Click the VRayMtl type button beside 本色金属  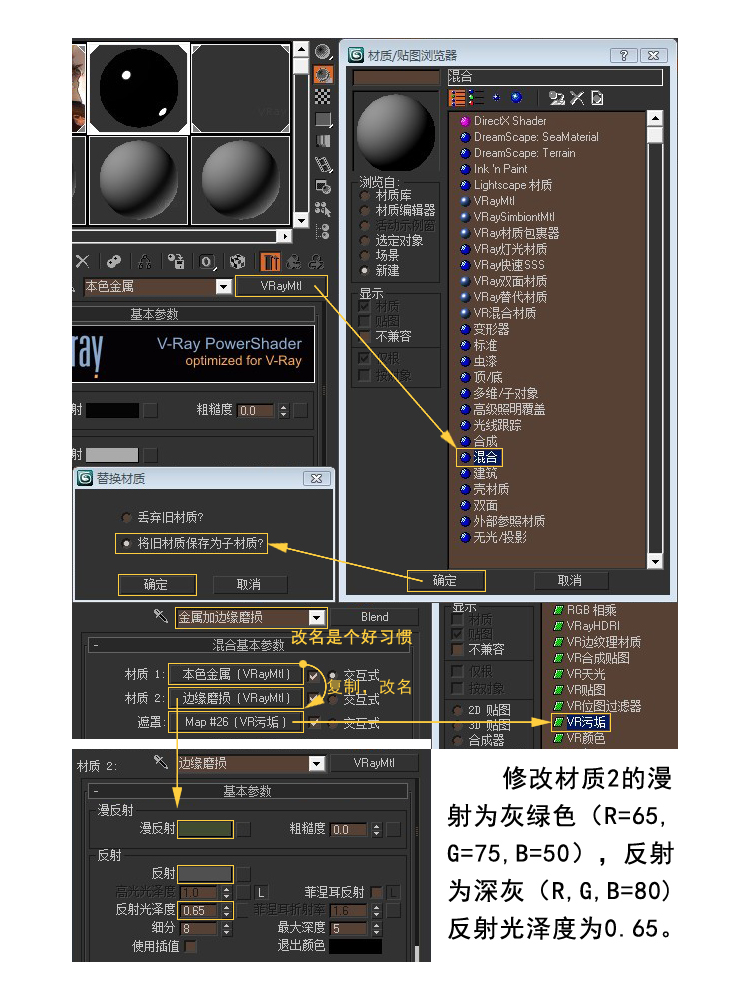(x=281, y=286)
